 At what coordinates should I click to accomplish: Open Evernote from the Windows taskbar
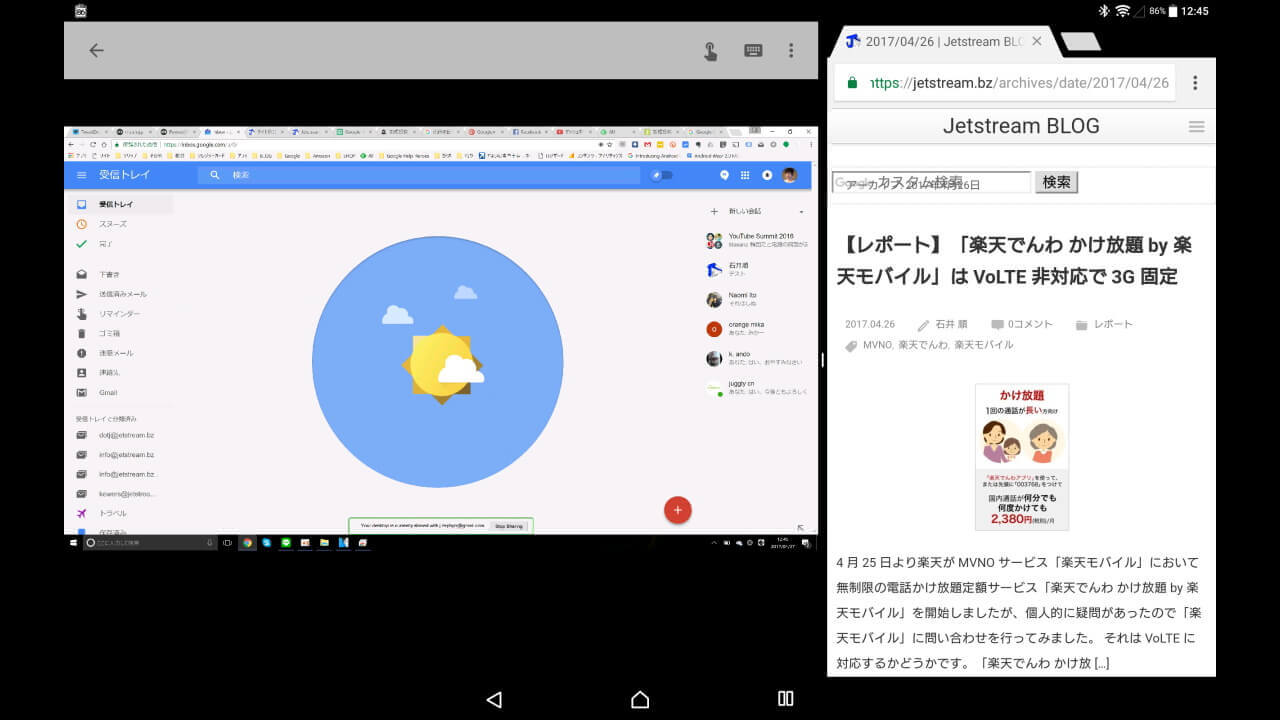[285, 543]
